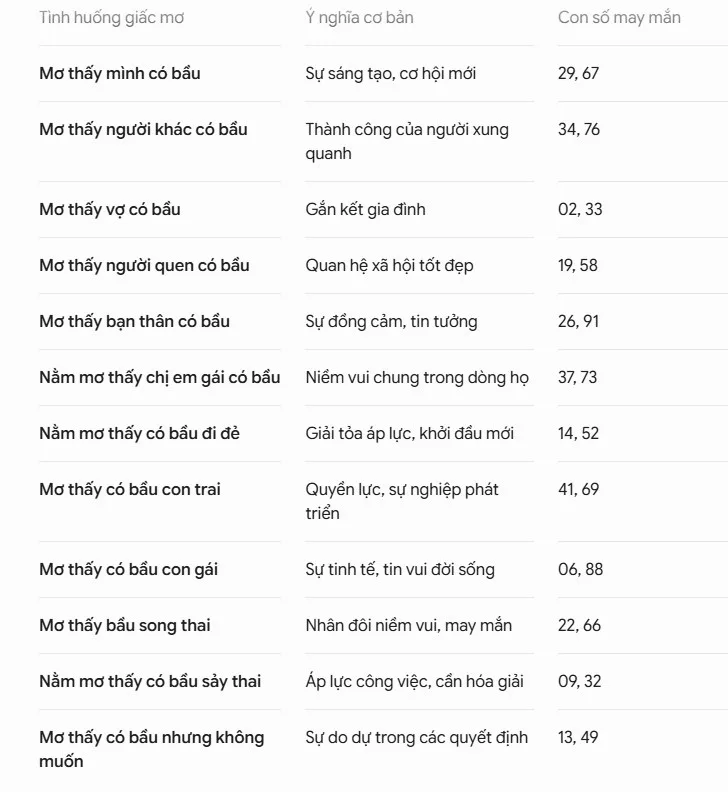
Task: Click "Mơ thấy người quen có bầu"
Action: tap(144, 266)
